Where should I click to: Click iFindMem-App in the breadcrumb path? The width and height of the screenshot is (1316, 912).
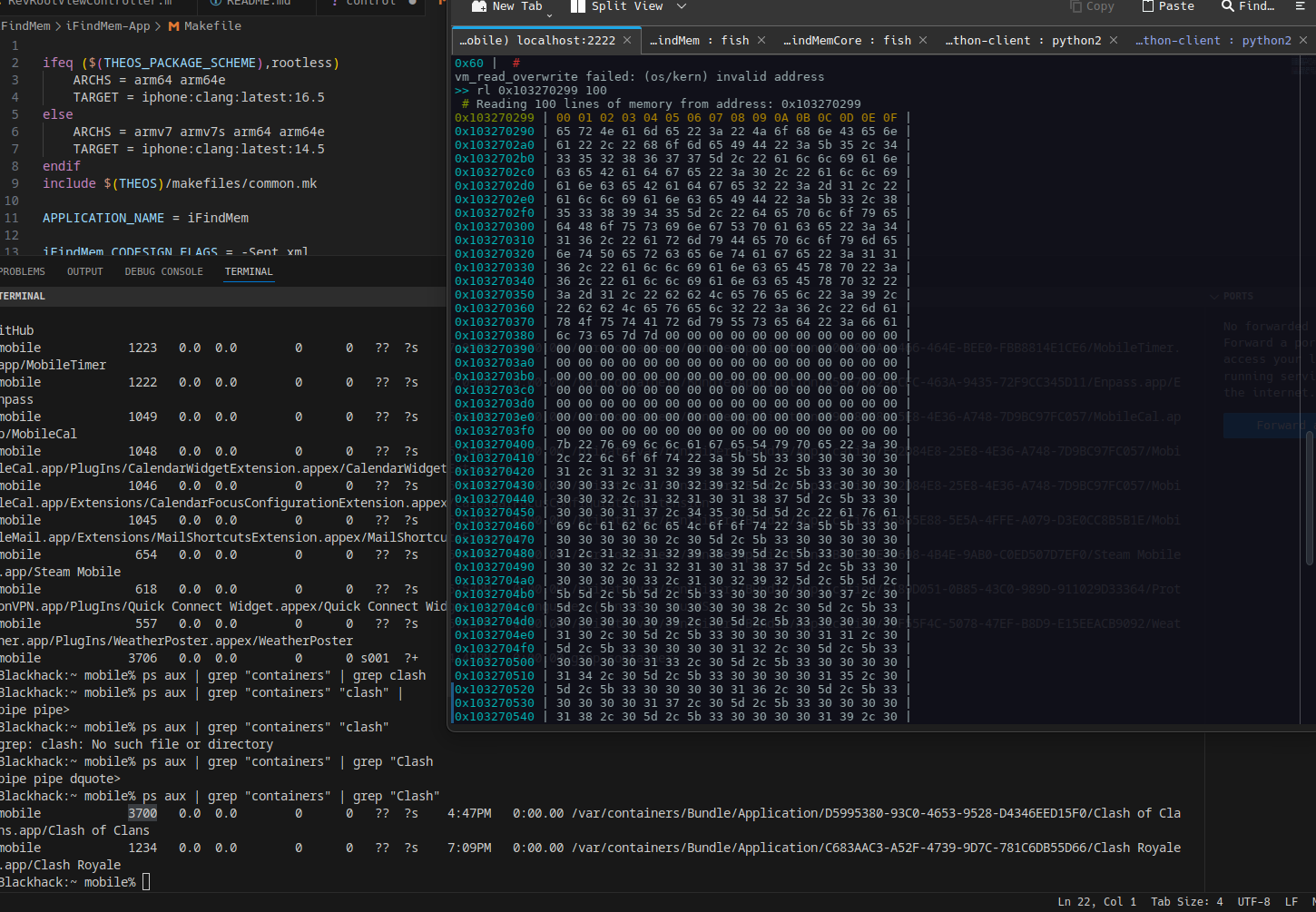pos(108,25)
